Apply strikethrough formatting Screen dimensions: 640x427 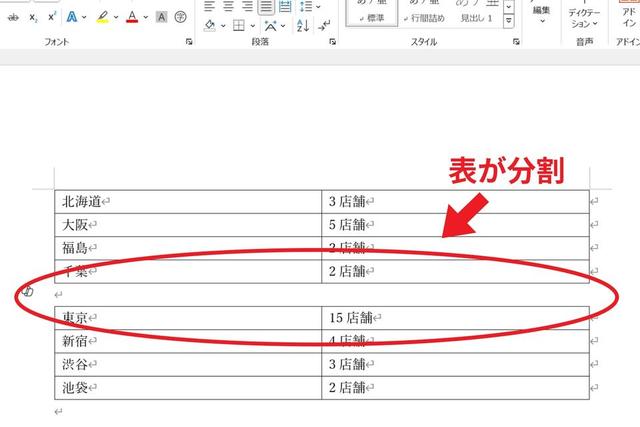pos(13,17)
